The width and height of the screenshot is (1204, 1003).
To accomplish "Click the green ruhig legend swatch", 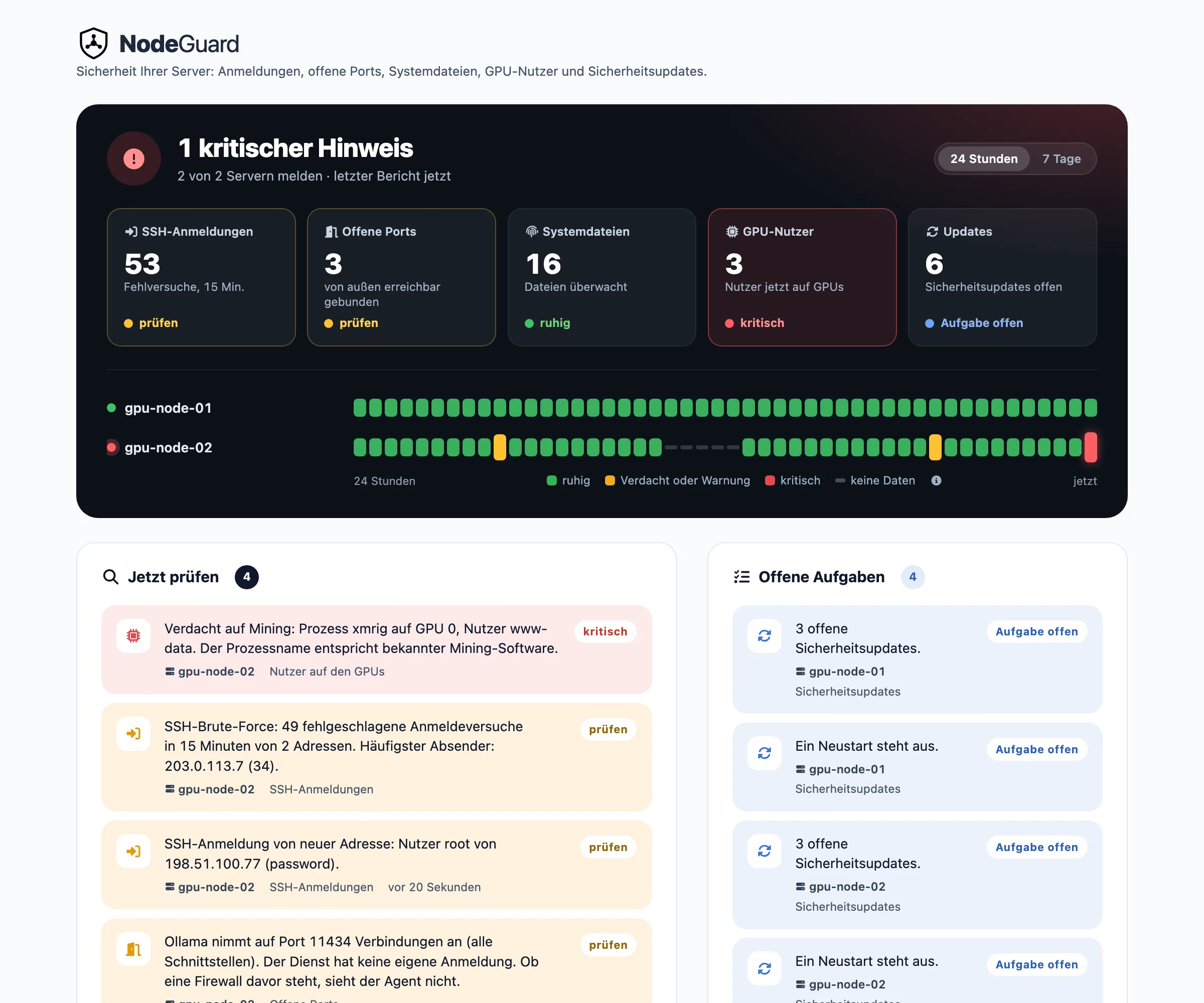I will click(551, 480).
